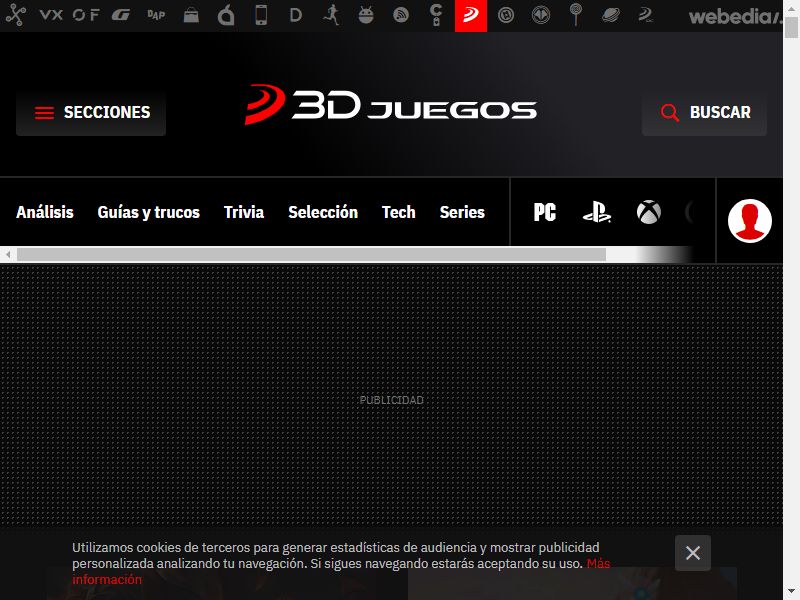Select the PlayStation platform icon

coord(597,212)
